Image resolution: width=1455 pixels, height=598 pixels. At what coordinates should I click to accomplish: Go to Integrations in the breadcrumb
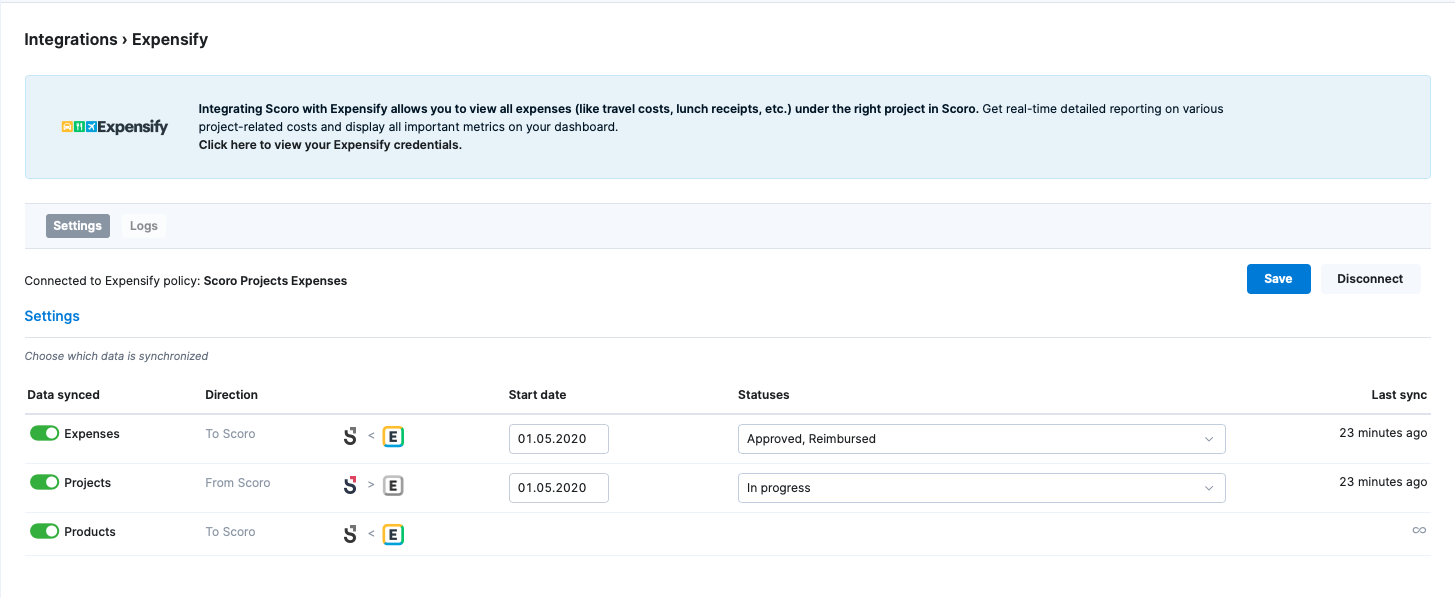[x=71, y=40]
